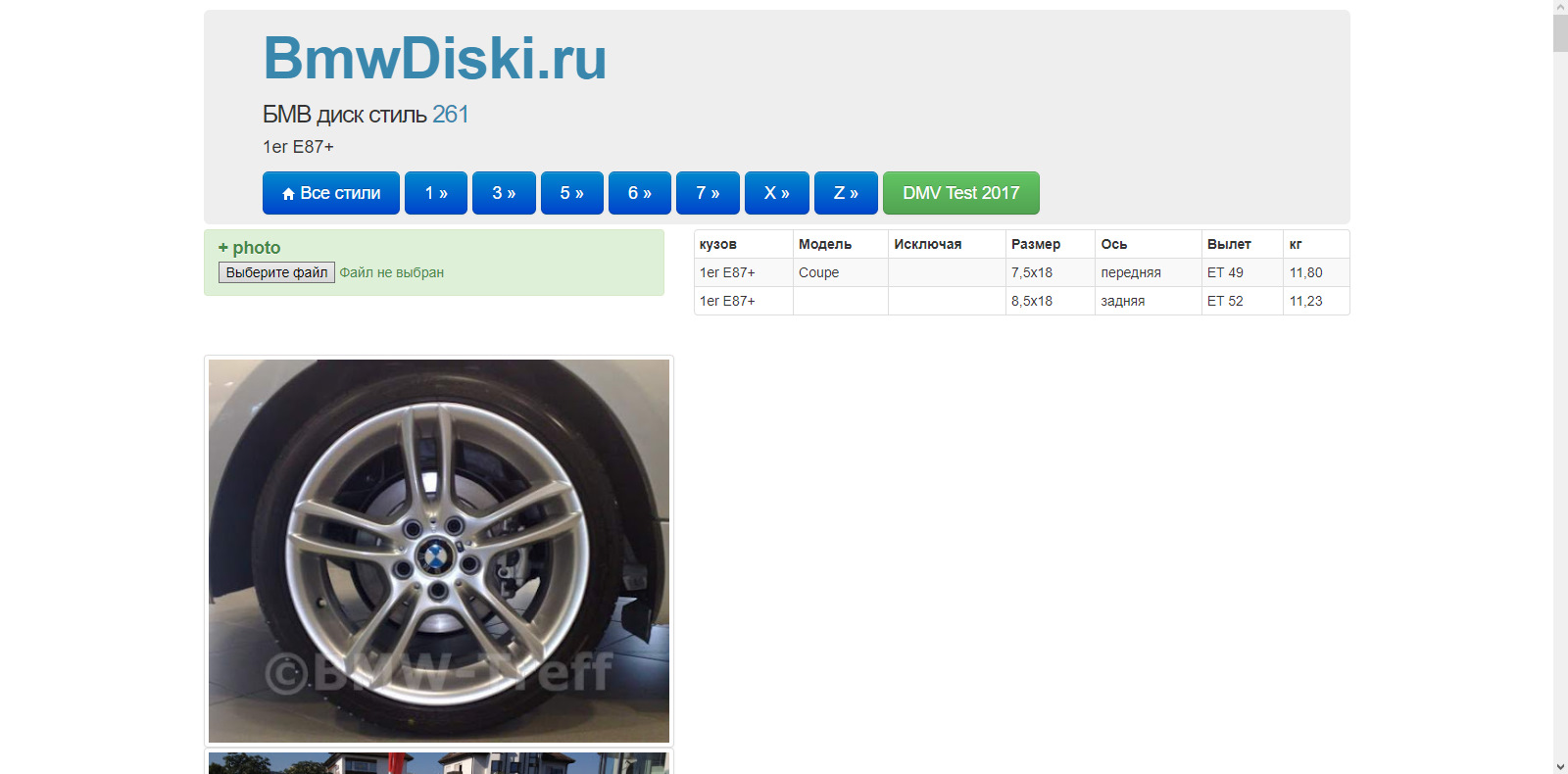Click the green DMV Test 2017 button

[960, 193]
